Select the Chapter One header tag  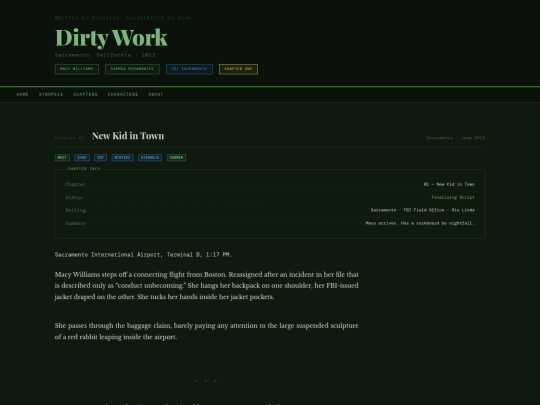[x=238, y=69]
